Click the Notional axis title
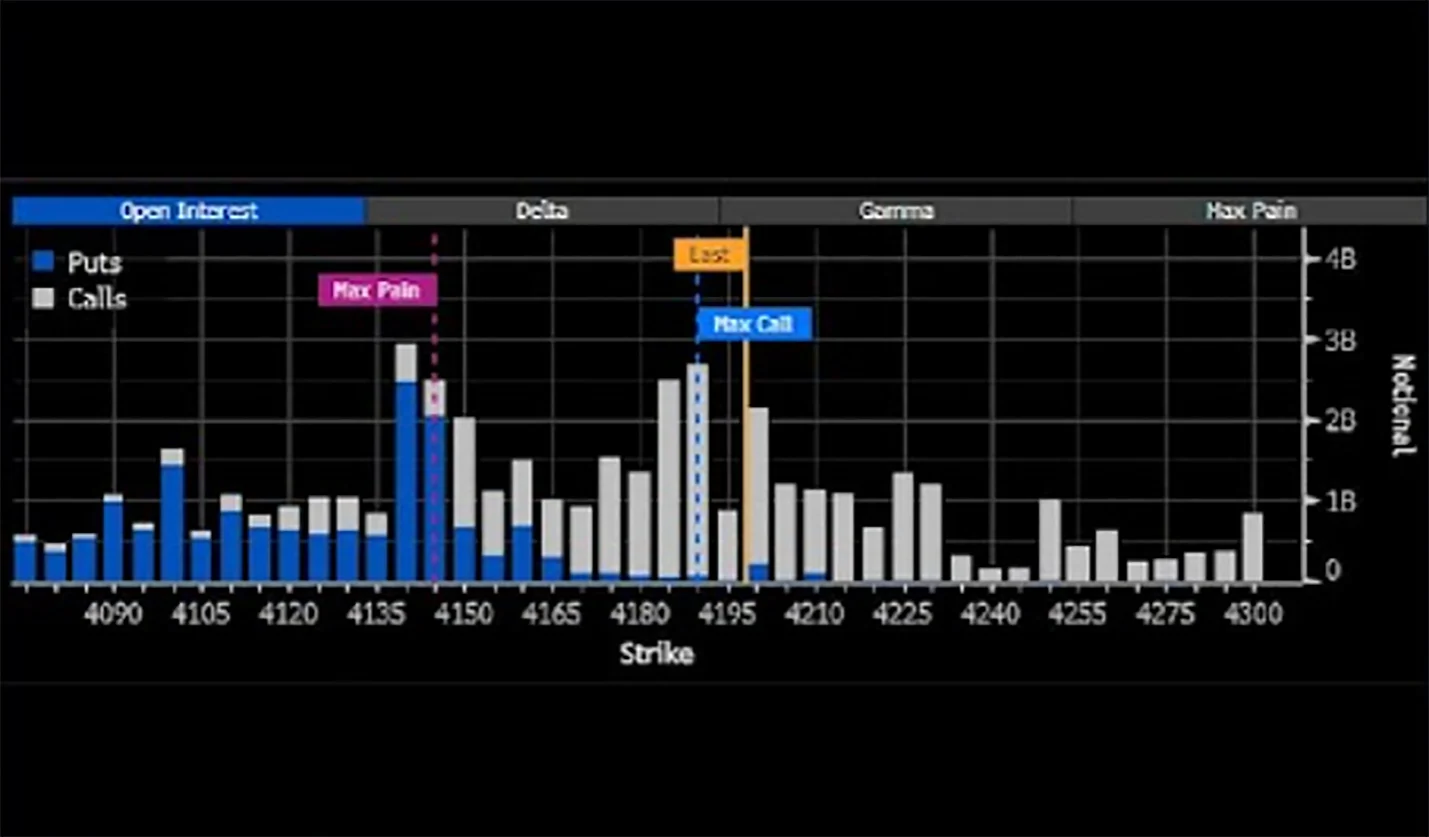The height and width of the screenshot is (837, 1429). [x=1403, y=405]
